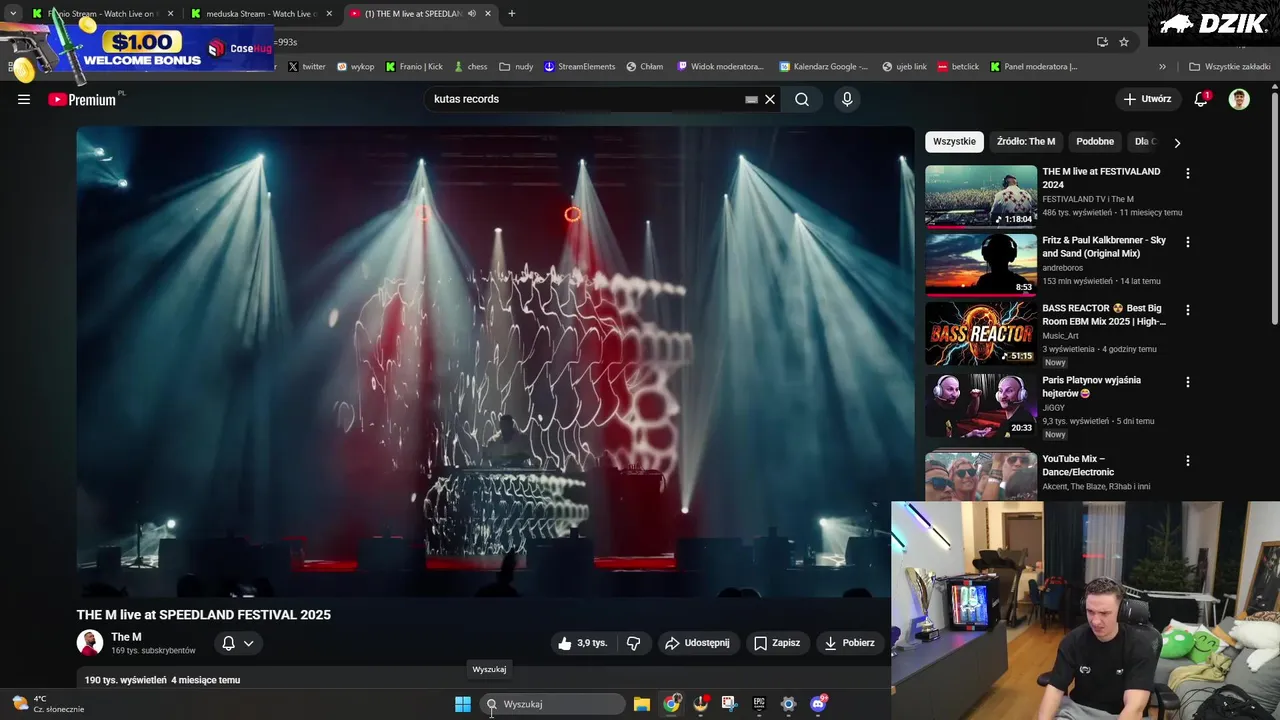Open the YouTube hamburger guide menu

24,99
